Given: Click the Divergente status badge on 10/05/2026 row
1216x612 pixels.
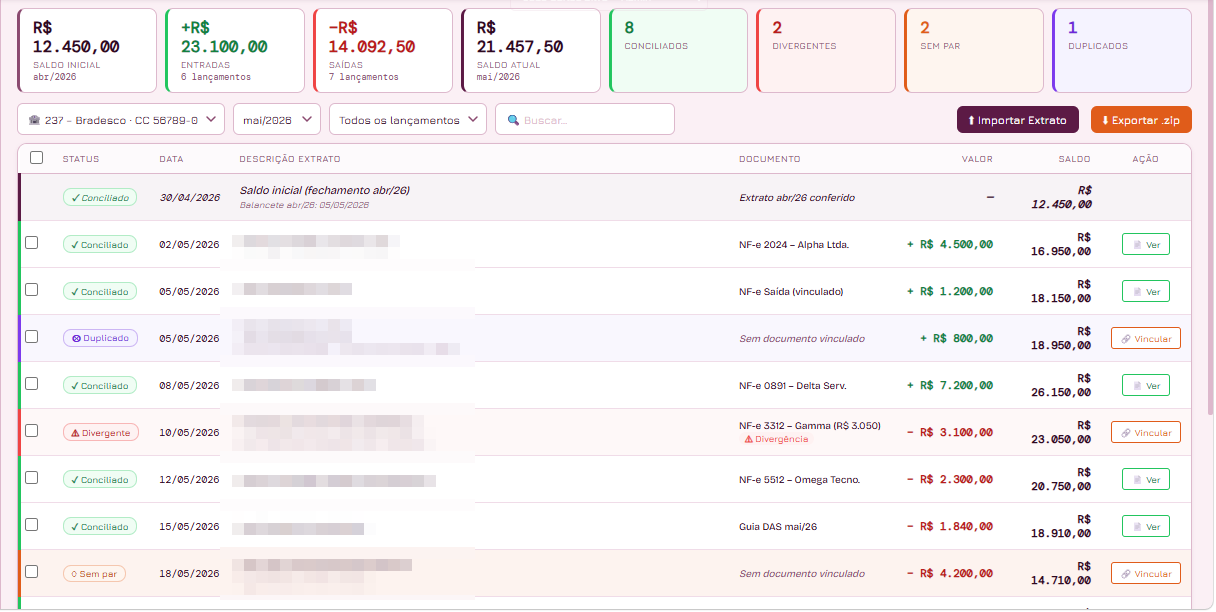Looking at the screenshot, I should point(101,433).
